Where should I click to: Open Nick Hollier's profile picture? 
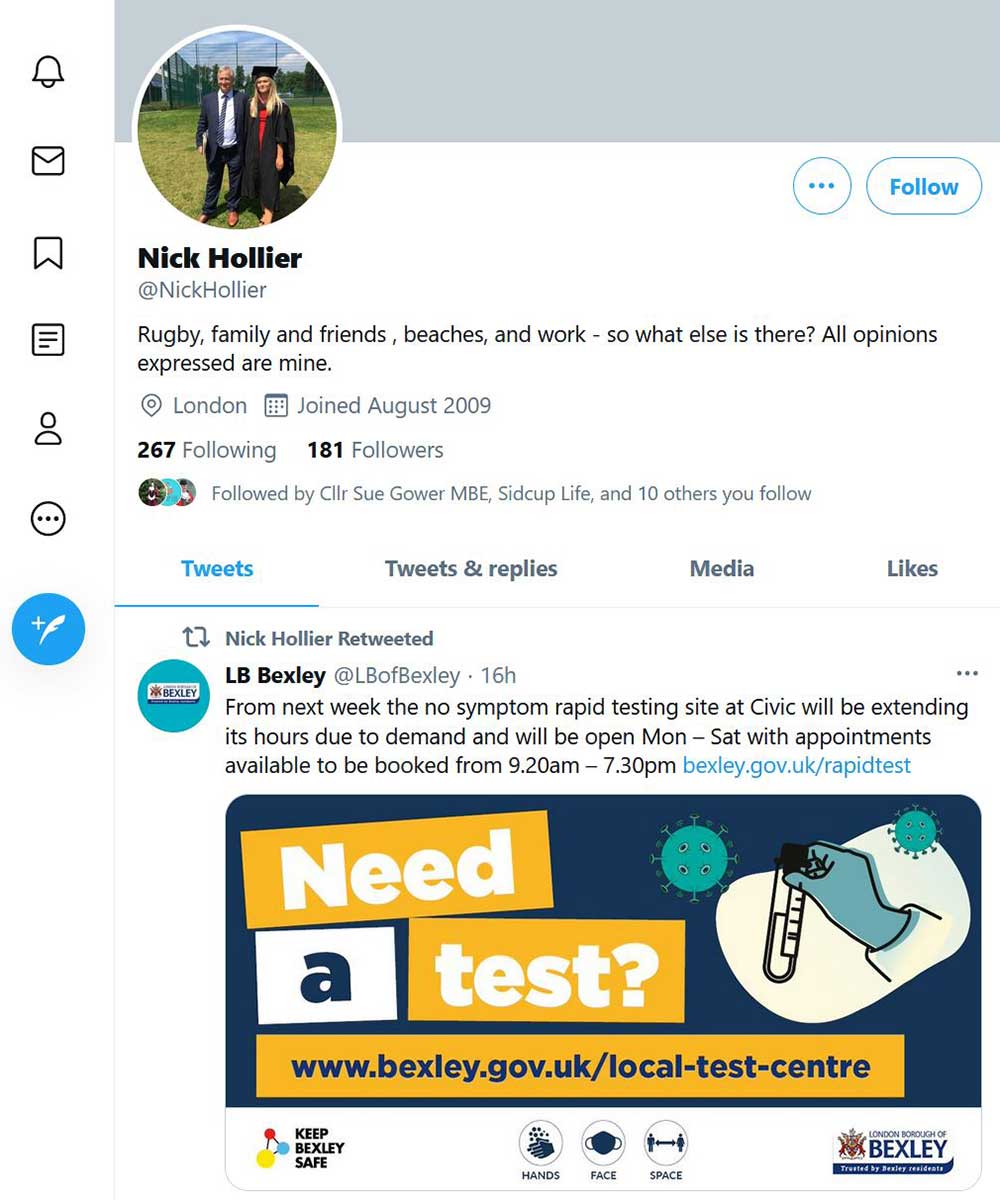(x=237, y=130)
